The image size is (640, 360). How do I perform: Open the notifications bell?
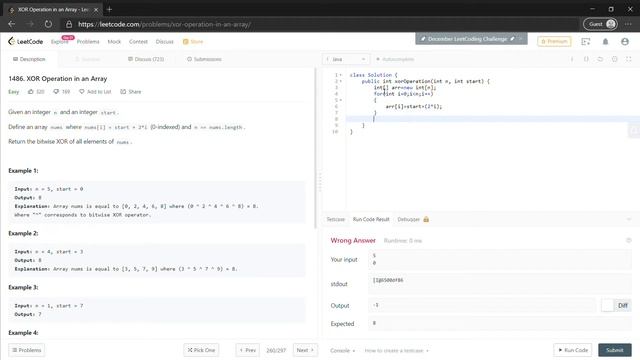(605, 42)
